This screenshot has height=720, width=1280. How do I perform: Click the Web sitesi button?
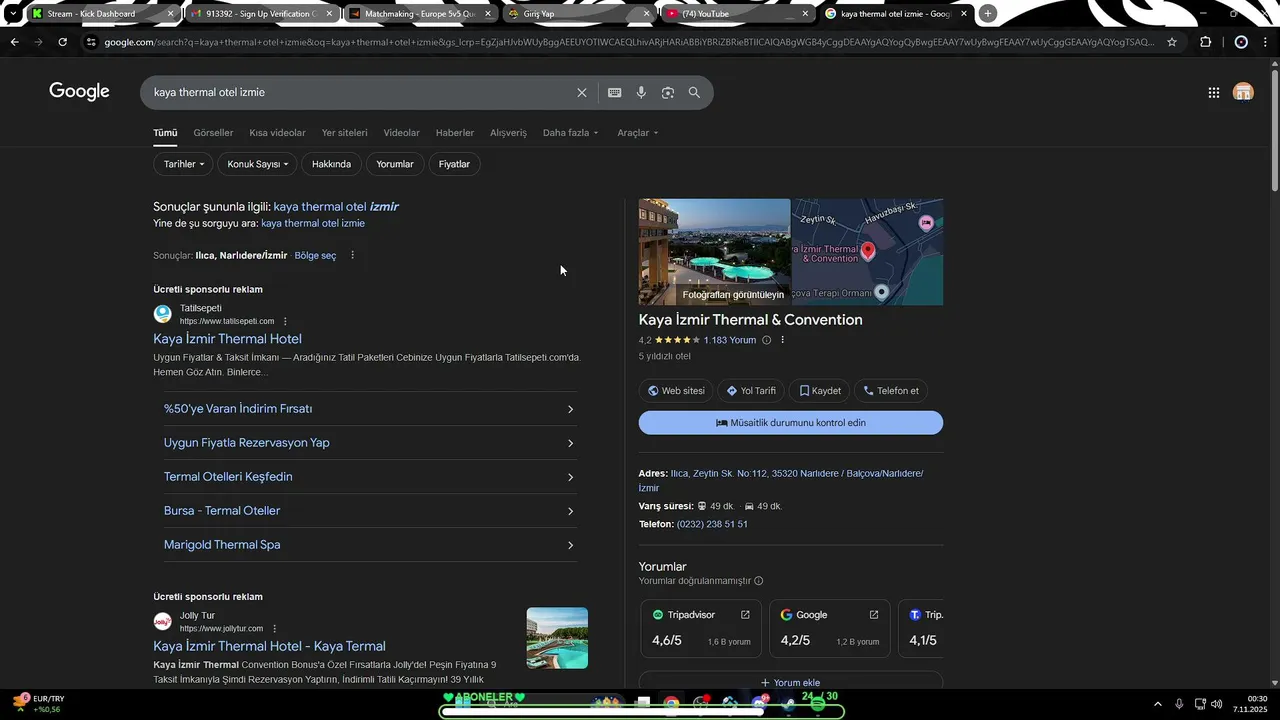(x=676, y=391)
